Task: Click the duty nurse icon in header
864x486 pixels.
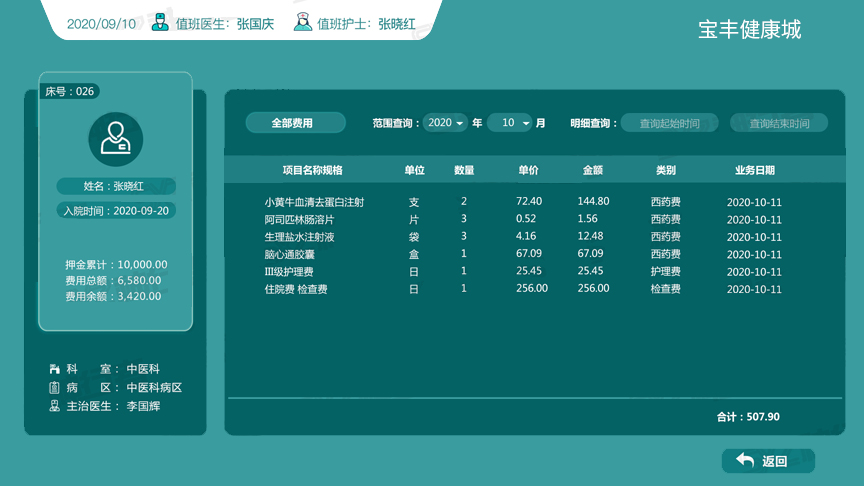Action: click(302, 23)
